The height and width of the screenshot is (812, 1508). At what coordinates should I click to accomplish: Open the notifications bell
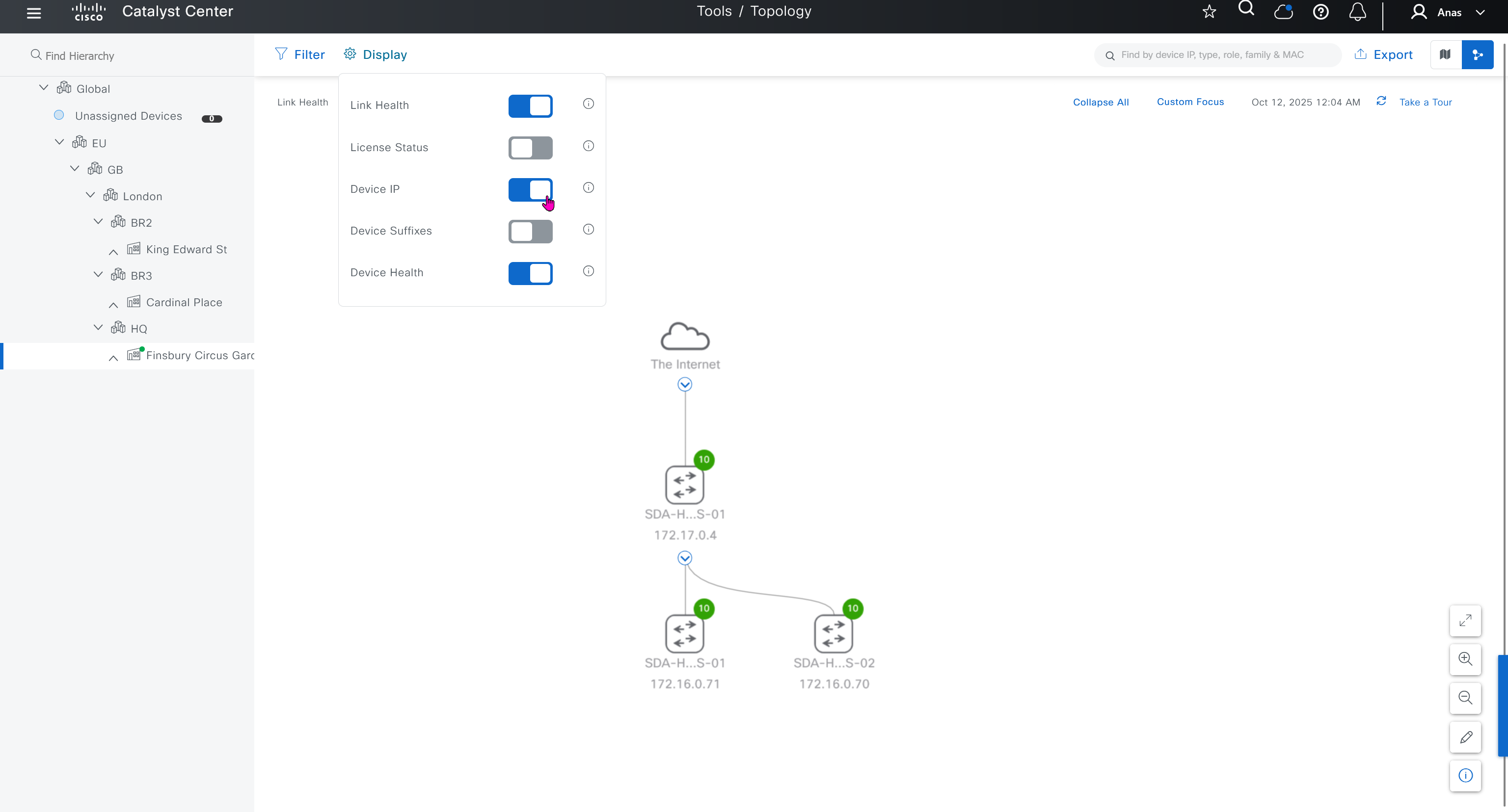tap(1358, 12)
